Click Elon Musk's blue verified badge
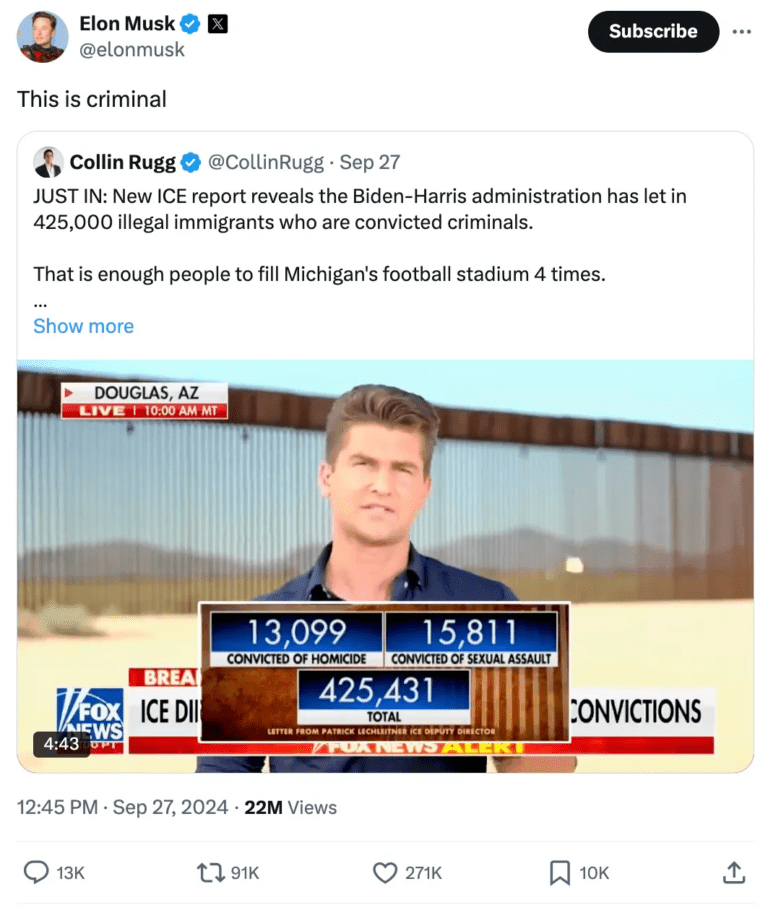The width and height of the screenshot is (768, 910). [x=190, y=24]
